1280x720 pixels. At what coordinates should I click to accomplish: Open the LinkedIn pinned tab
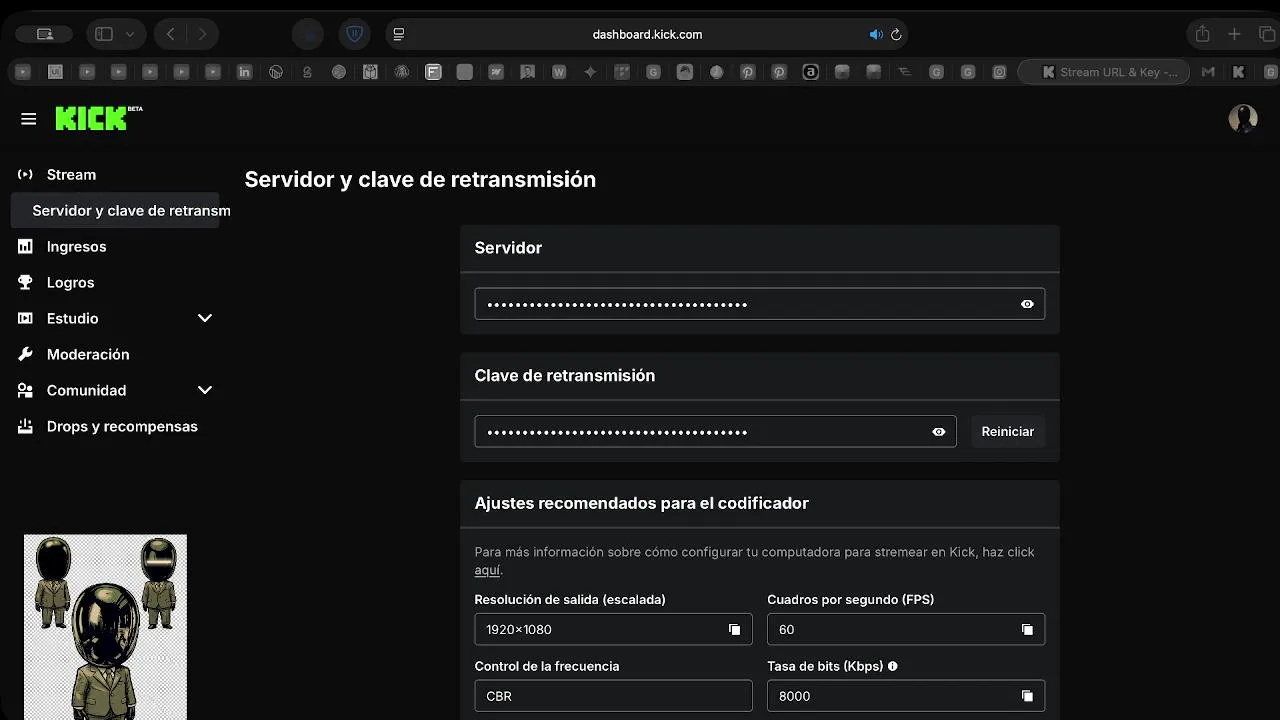(244, 72)
